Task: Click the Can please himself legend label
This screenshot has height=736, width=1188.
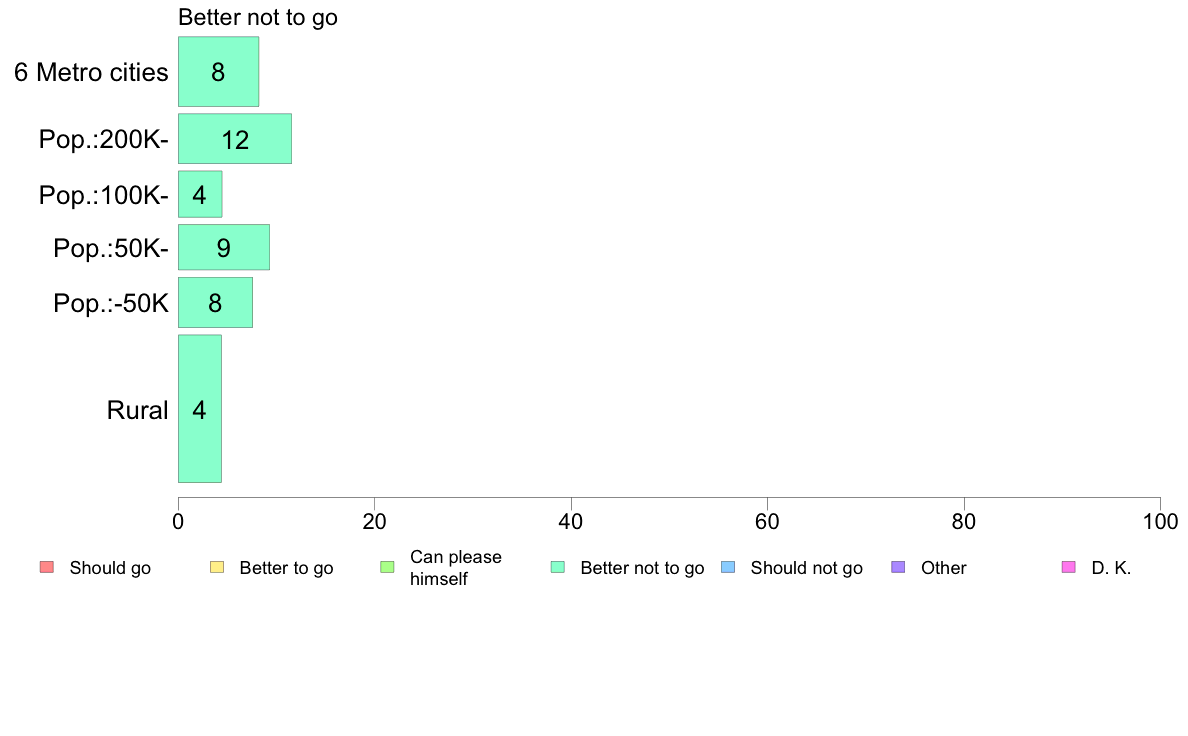Action: tap(455, 568)
